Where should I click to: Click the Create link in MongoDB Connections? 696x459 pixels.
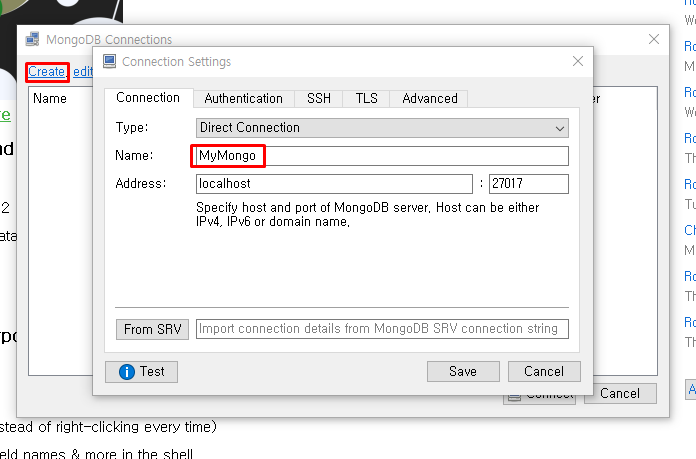pos(47,71)
